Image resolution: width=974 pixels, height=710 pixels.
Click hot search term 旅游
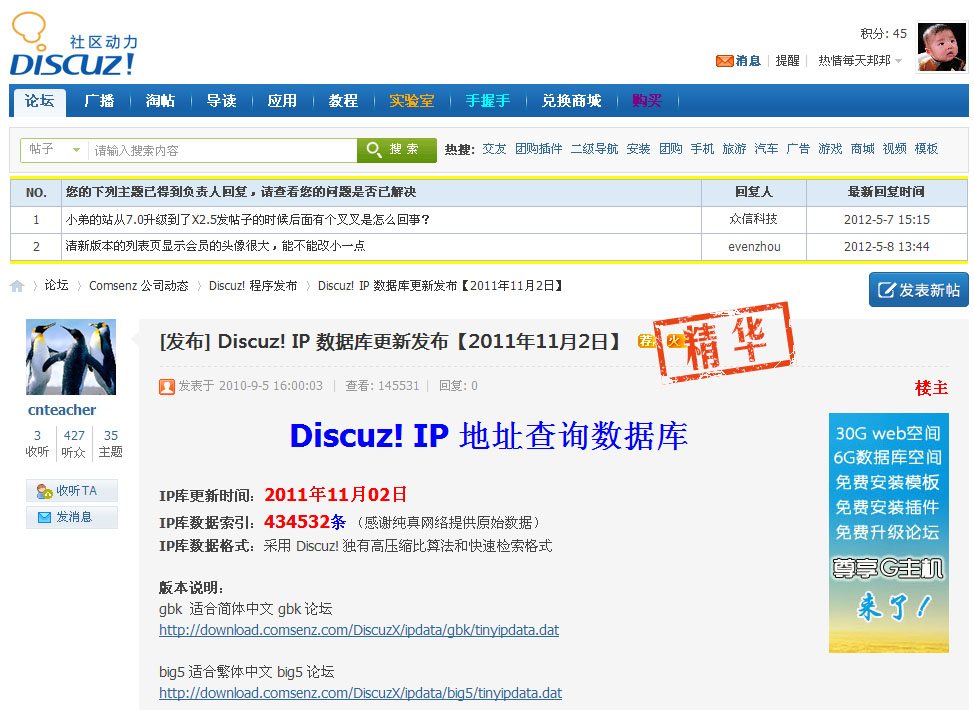[x=734, y=149]
